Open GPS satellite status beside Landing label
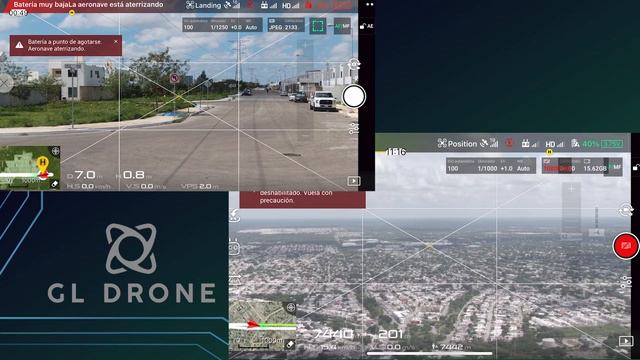This screenshot has width=640, height=360. click(232, 5)
